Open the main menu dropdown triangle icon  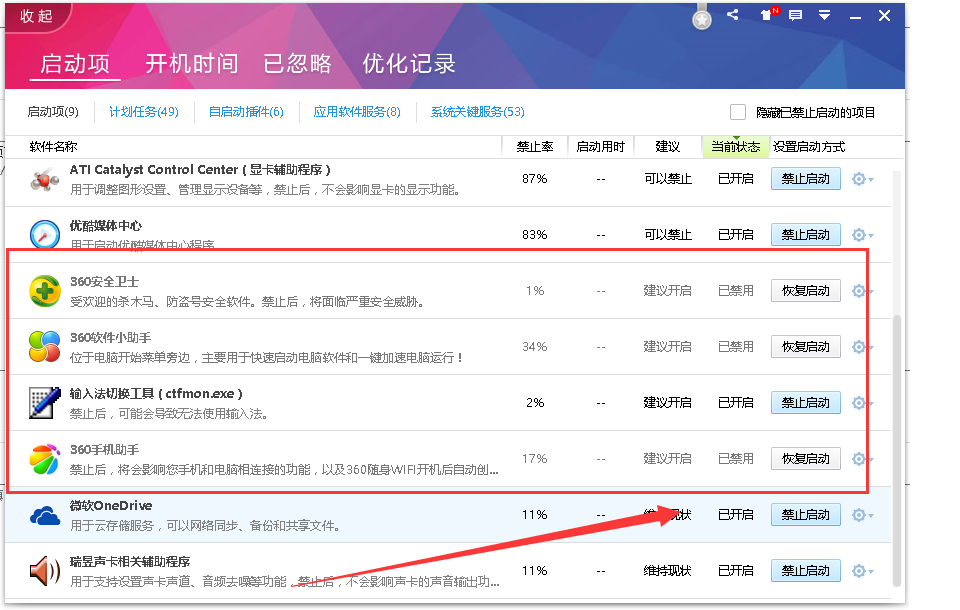coord(825,15)
